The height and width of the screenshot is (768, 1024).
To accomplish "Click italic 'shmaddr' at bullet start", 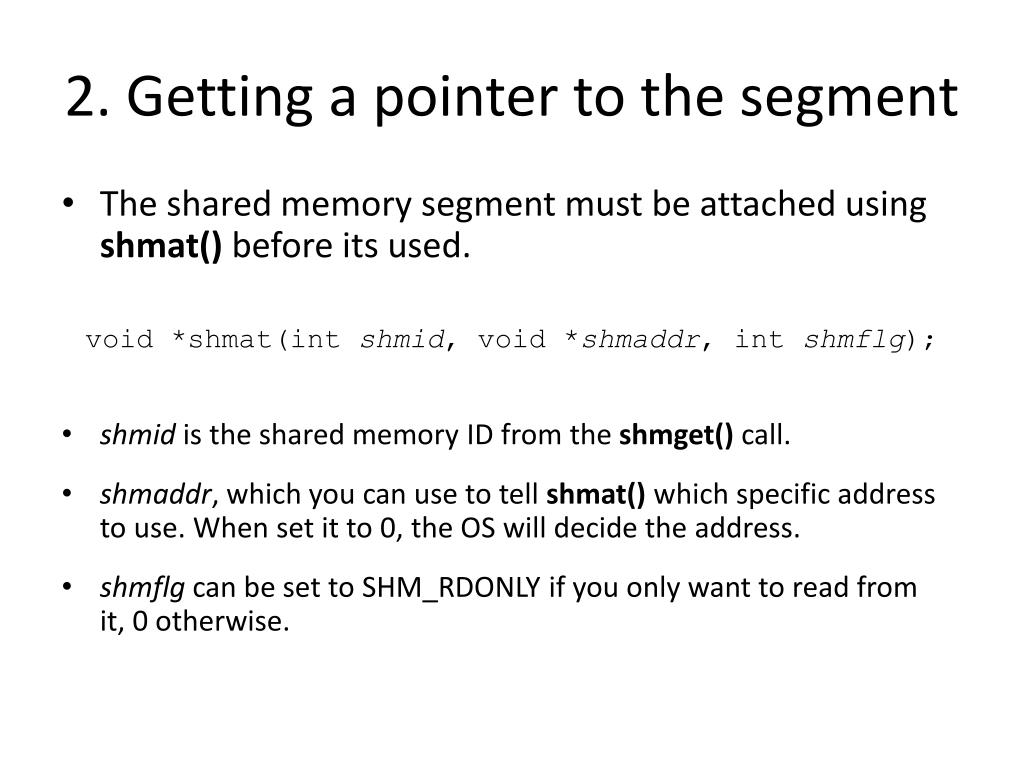I will click(155, 494).
